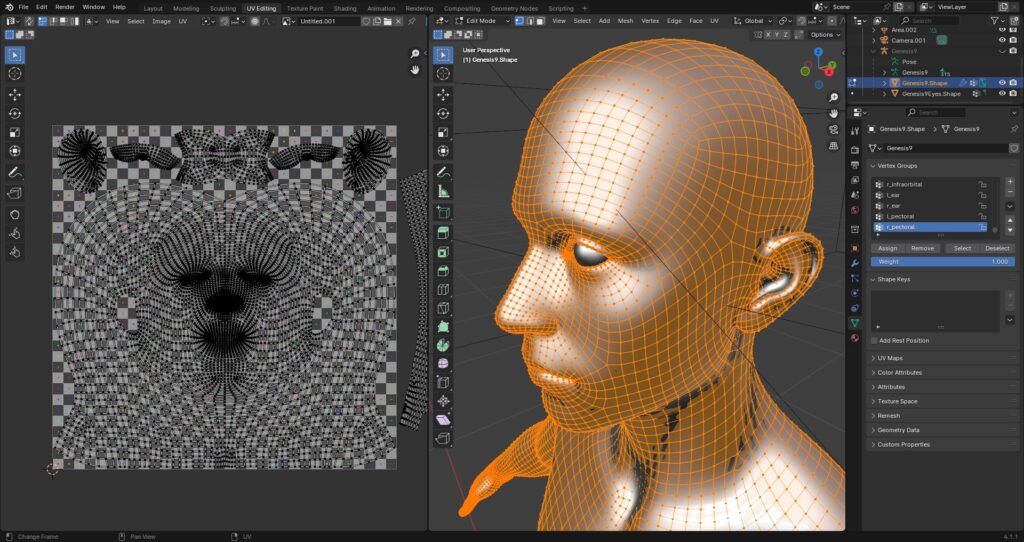Toggle X mirror axis in 3D viewport
Viewport: 1024px width, 542px height.
click(769, 35)
